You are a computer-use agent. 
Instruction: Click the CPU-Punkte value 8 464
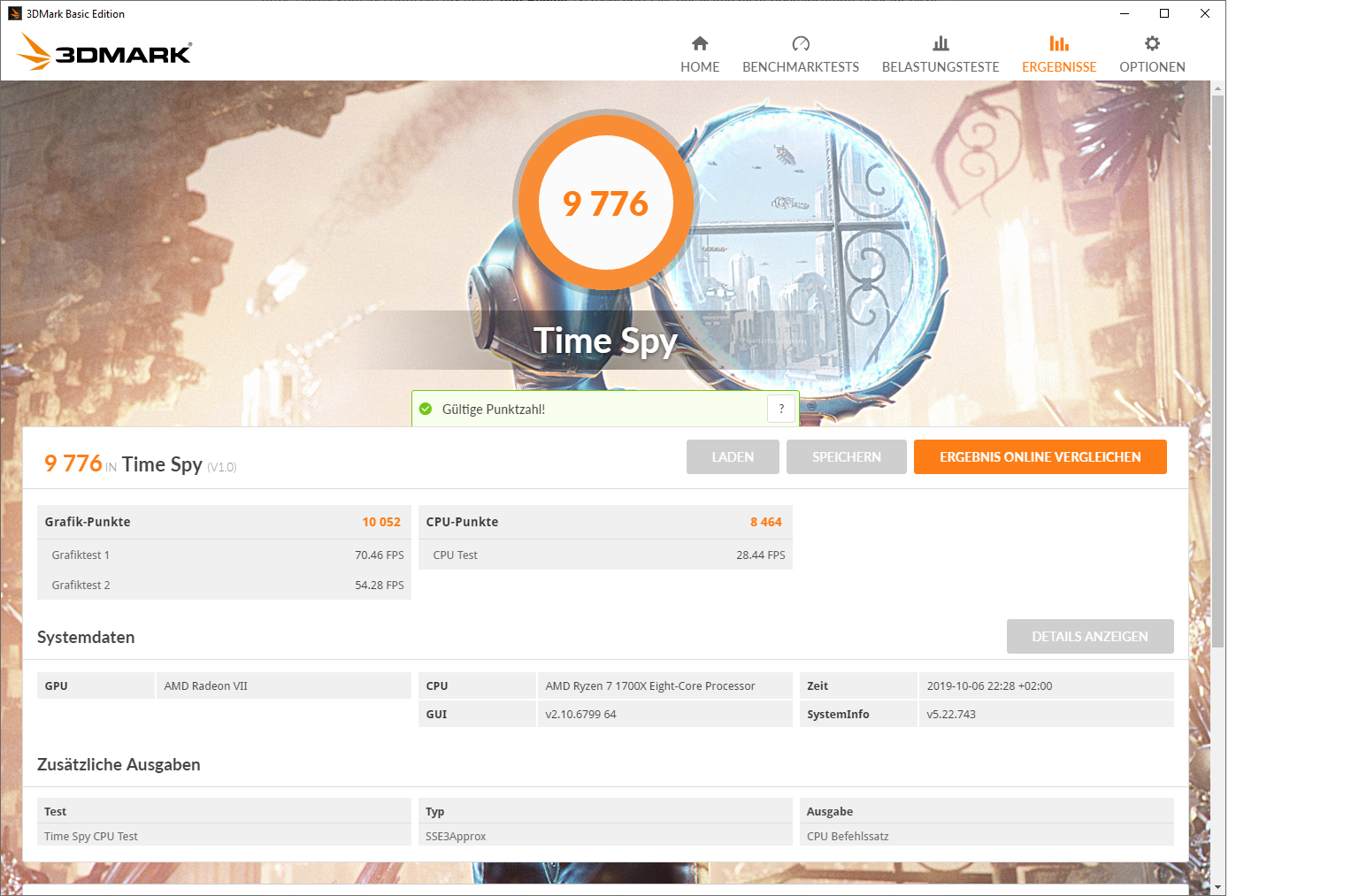coord(766,522)
